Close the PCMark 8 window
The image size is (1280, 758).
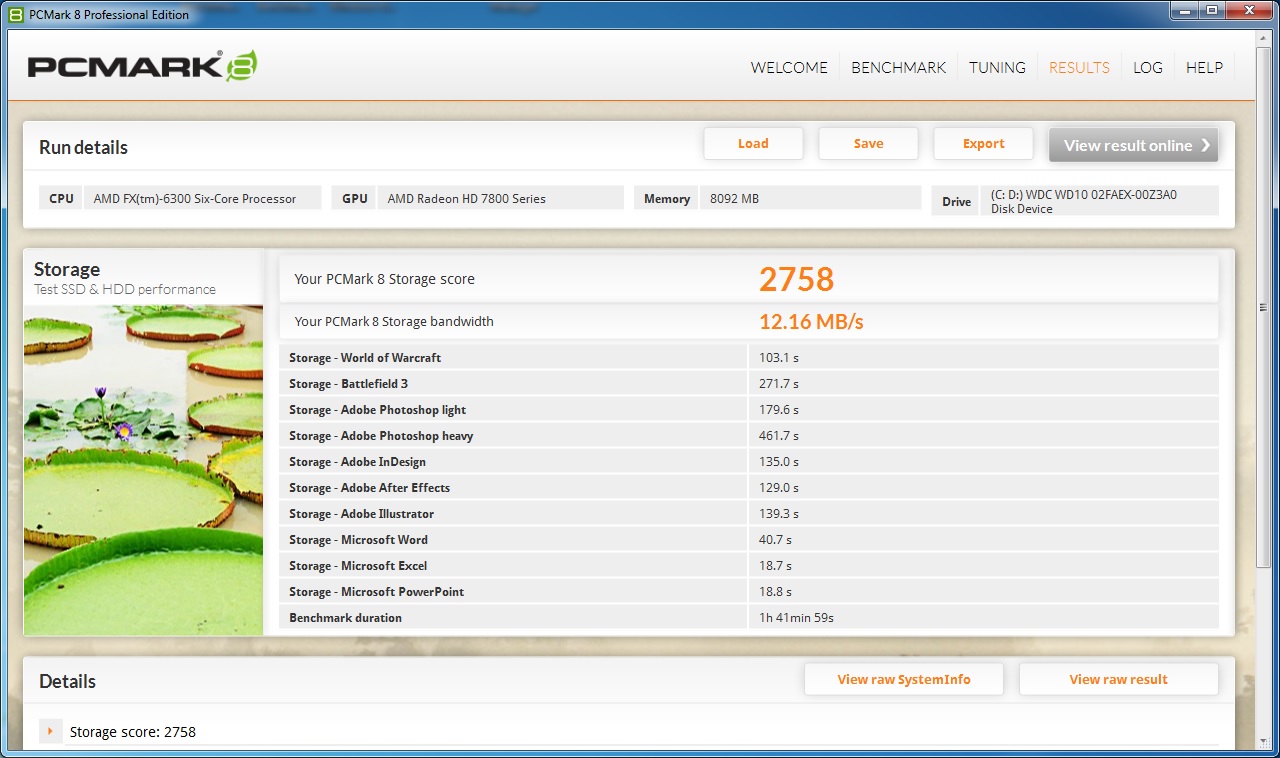(x=1248, y=11)
